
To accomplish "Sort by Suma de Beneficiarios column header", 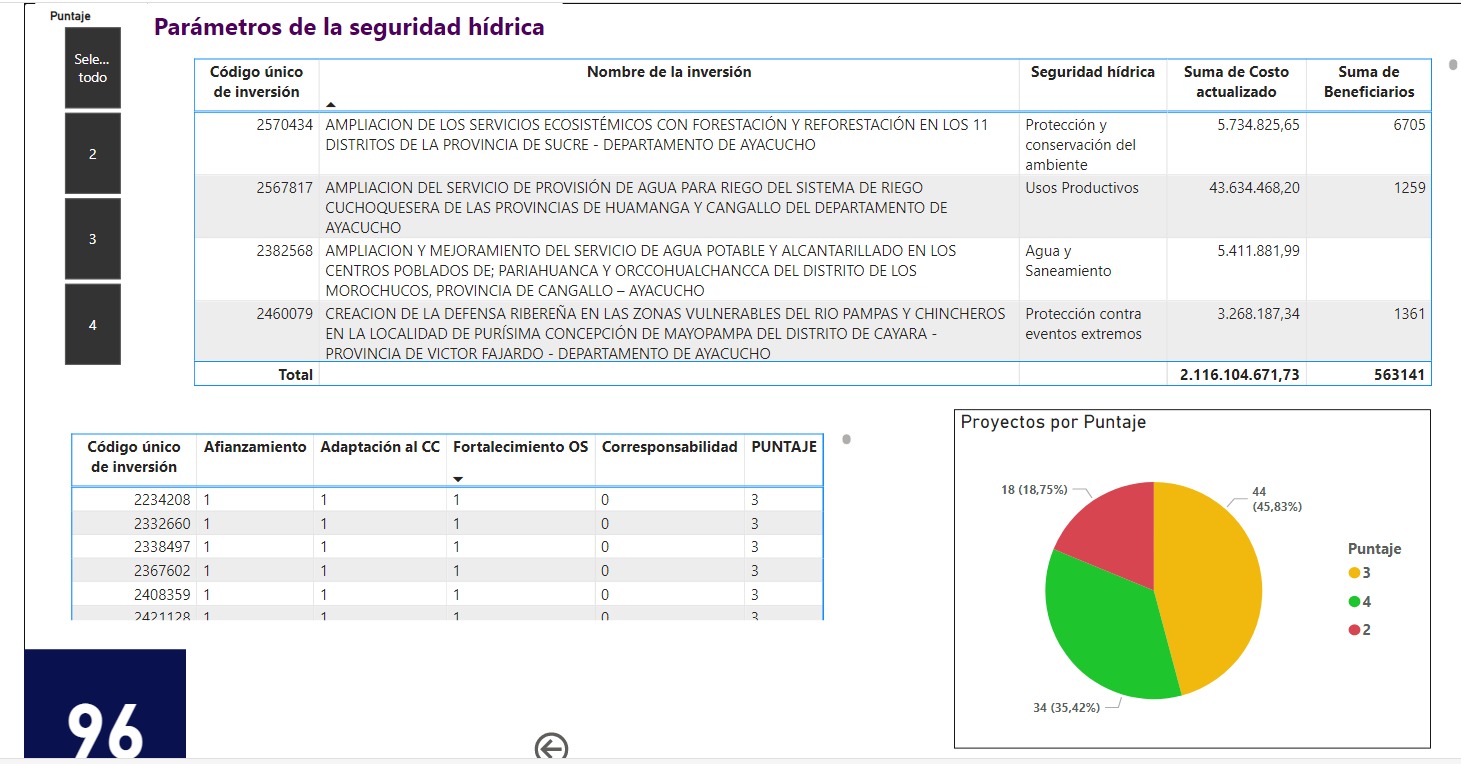I will tap(1369, 82).
